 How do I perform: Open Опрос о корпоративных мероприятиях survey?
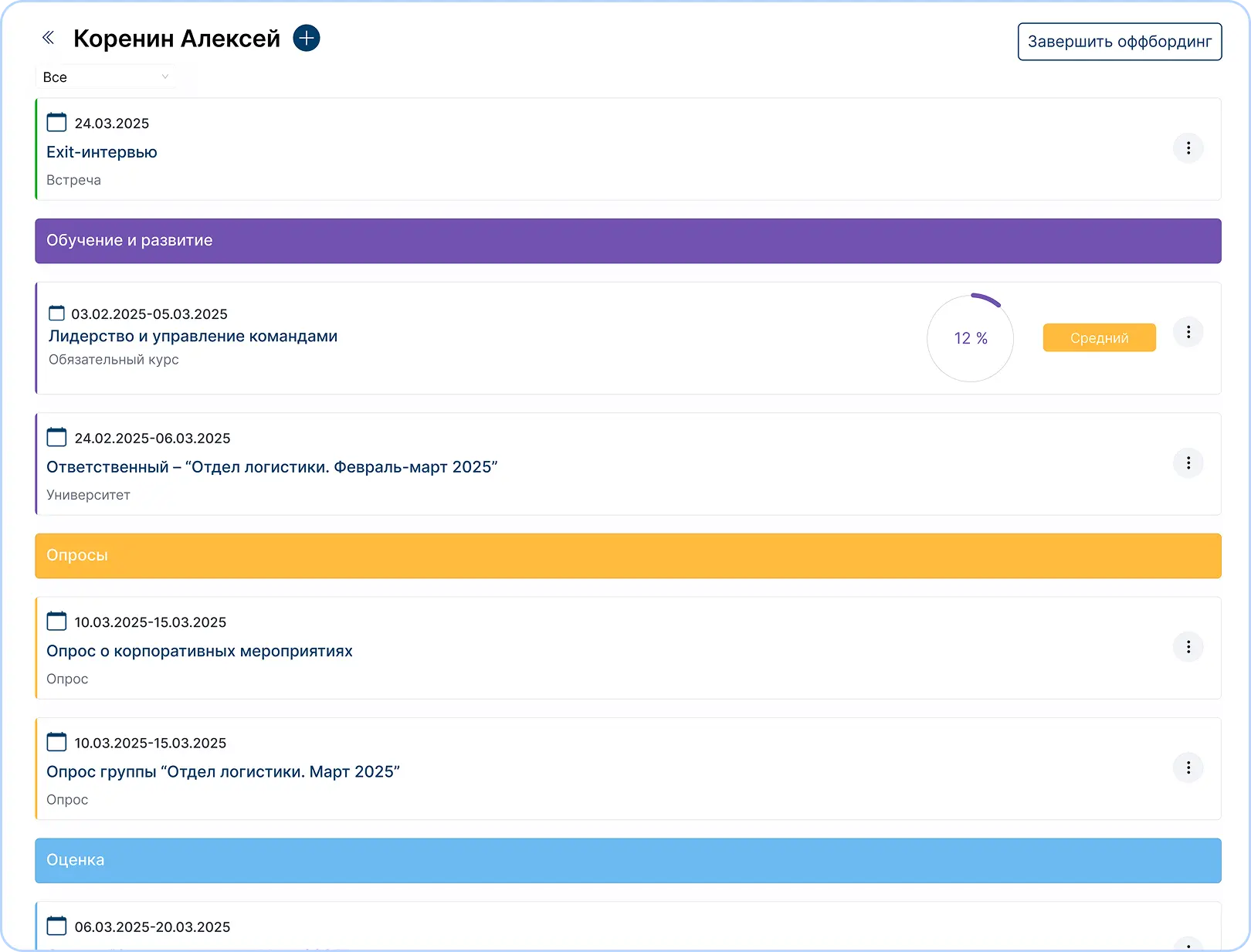(x=199, y=651)
